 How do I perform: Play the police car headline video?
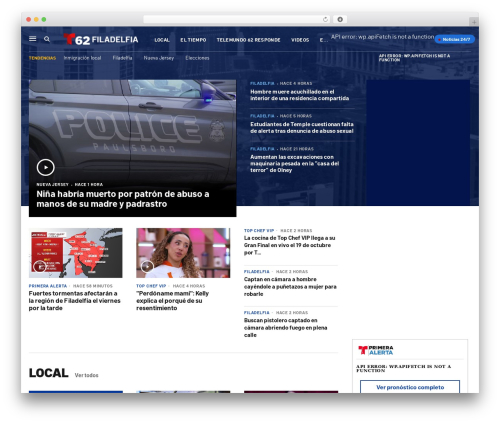point(46,167)
